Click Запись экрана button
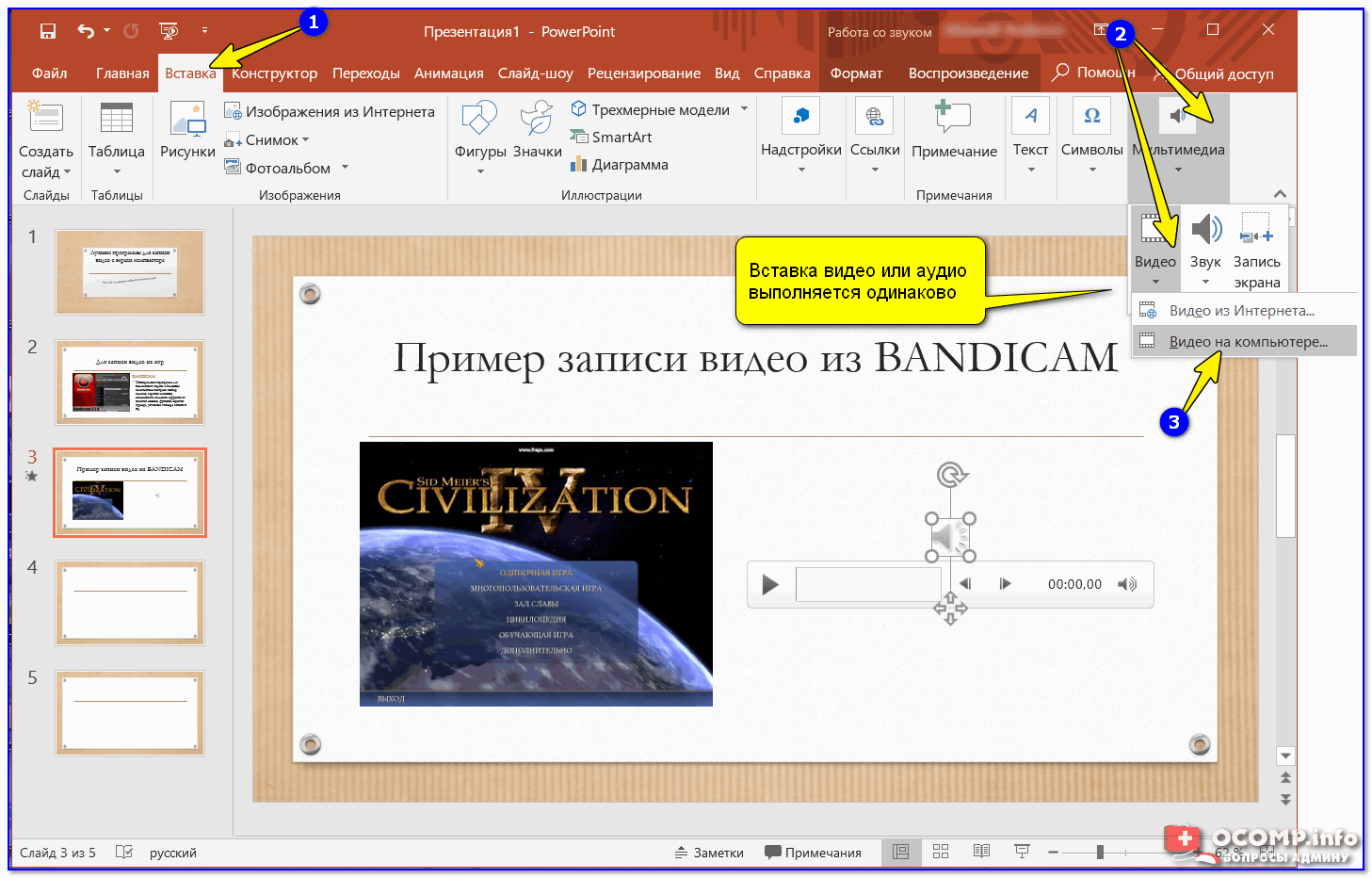The height and width of the screenshot is (878, 1372). tap(1256, 250)
